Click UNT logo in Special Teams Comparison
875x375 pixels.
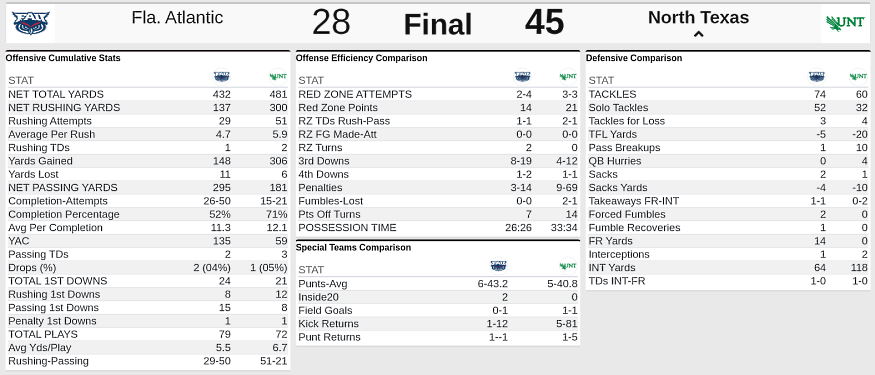point(568,266)
